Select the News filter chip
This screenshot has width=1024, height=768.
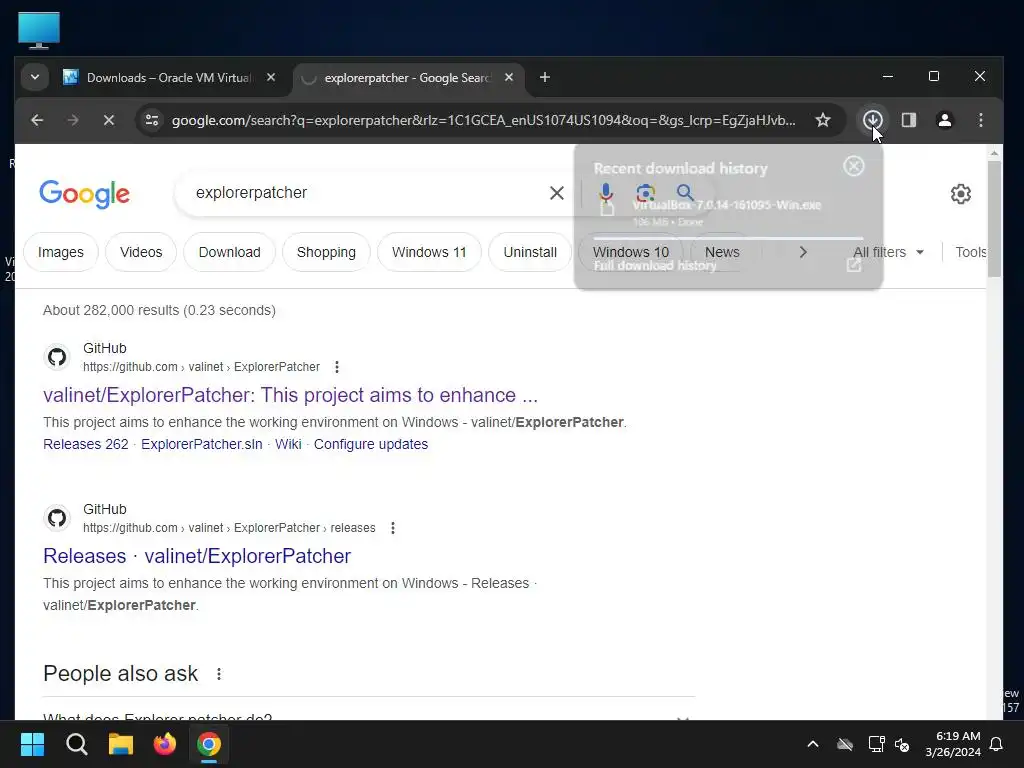point(722,252)
